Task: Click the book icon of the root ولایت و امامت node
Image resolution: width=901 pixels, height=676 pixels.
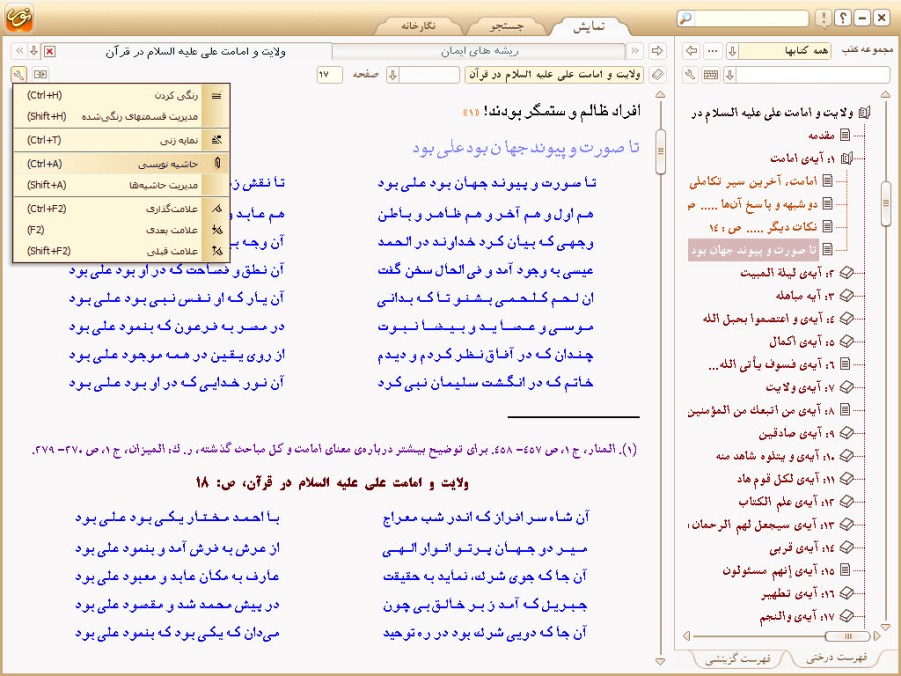Action: coord(864,113)
